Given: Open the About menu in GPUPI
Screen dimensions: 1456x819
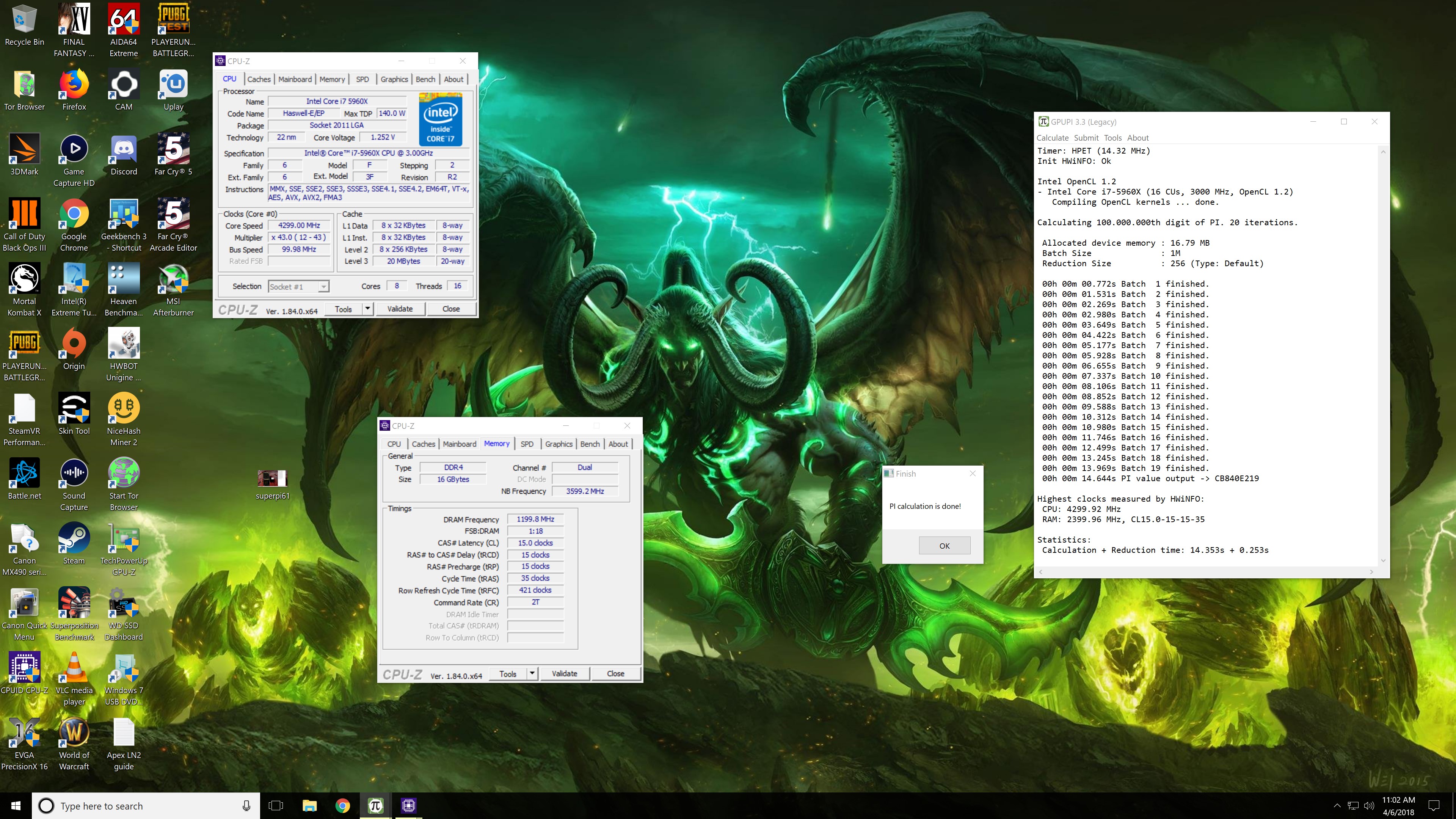Looking at the screenshot, I should (x=1138, y=137).
